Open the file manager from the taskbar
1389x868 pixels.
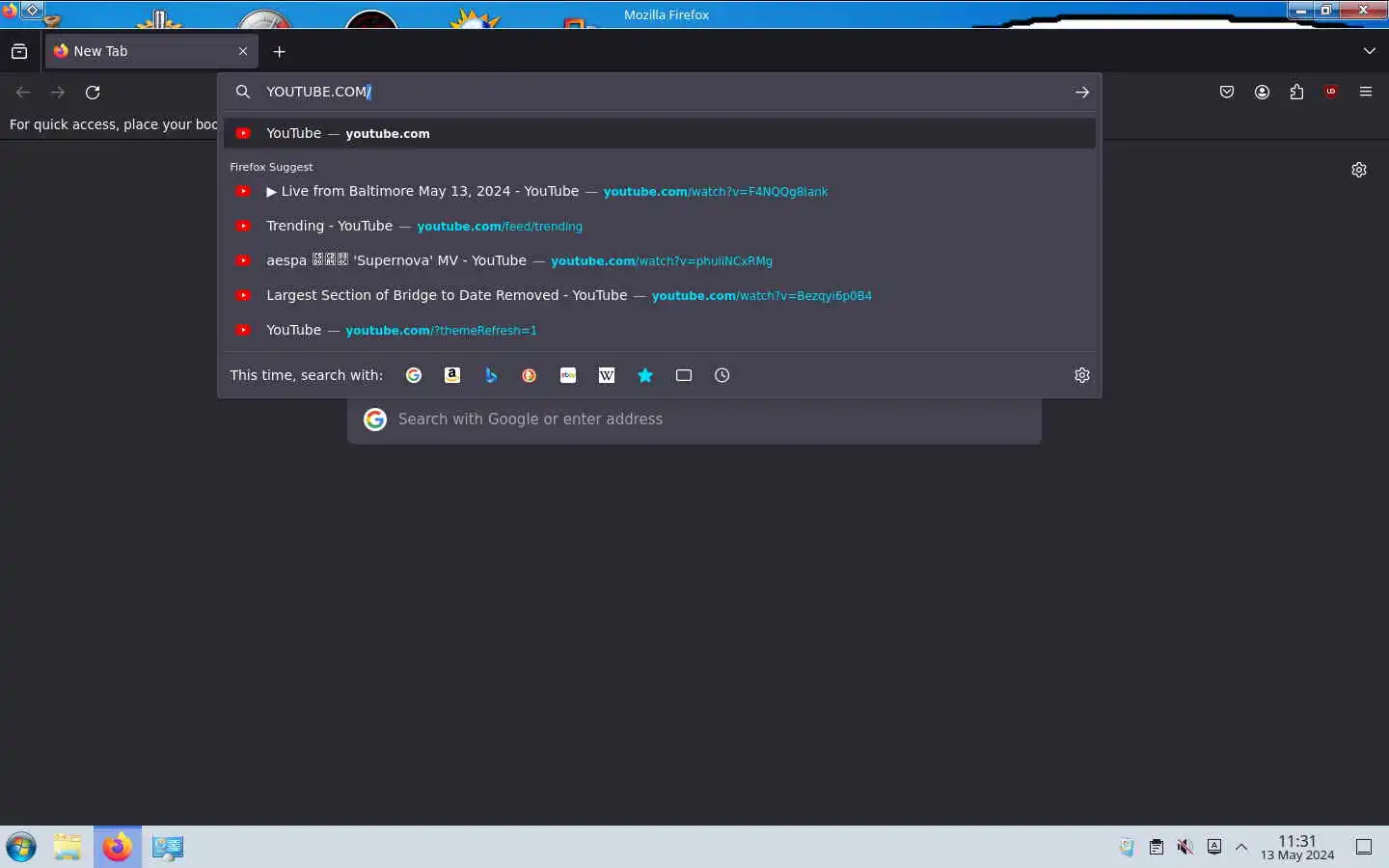68,847
